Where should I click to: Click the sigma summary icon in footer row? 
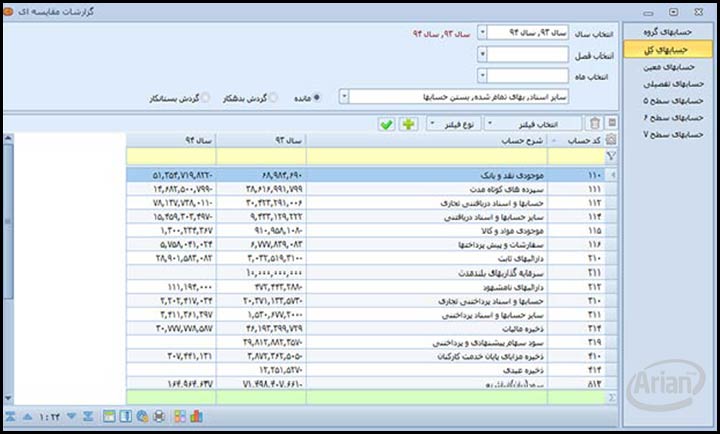(x=611, y=398)
